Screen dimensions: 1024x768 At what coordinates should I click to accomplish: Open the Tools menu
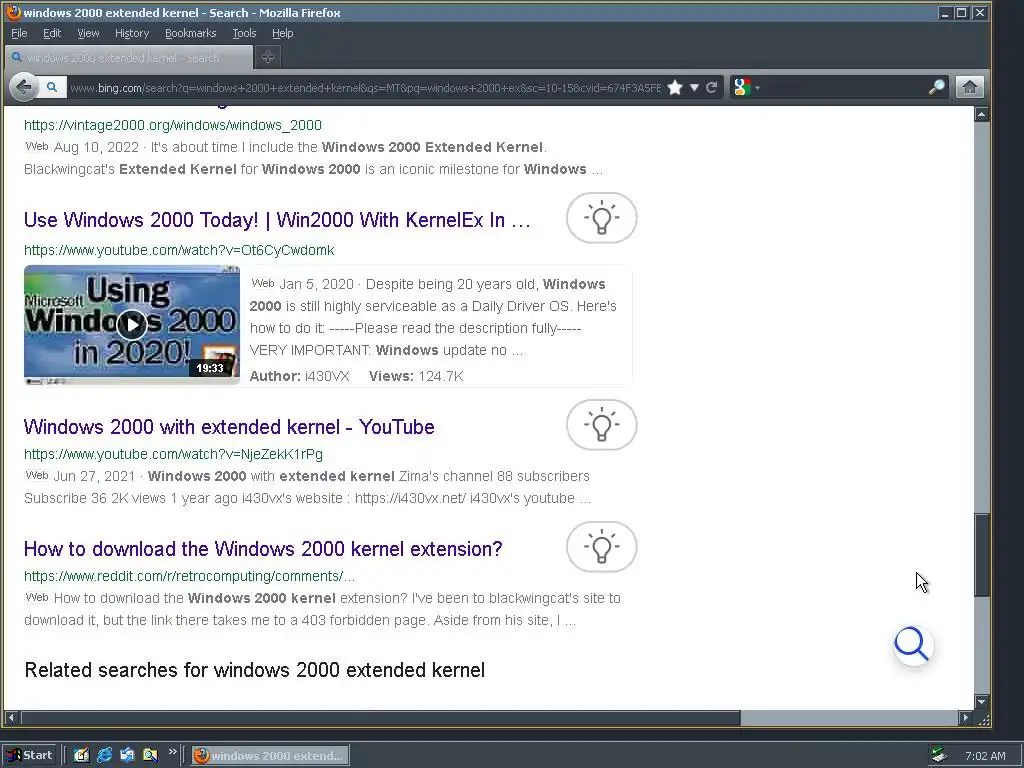244,33
